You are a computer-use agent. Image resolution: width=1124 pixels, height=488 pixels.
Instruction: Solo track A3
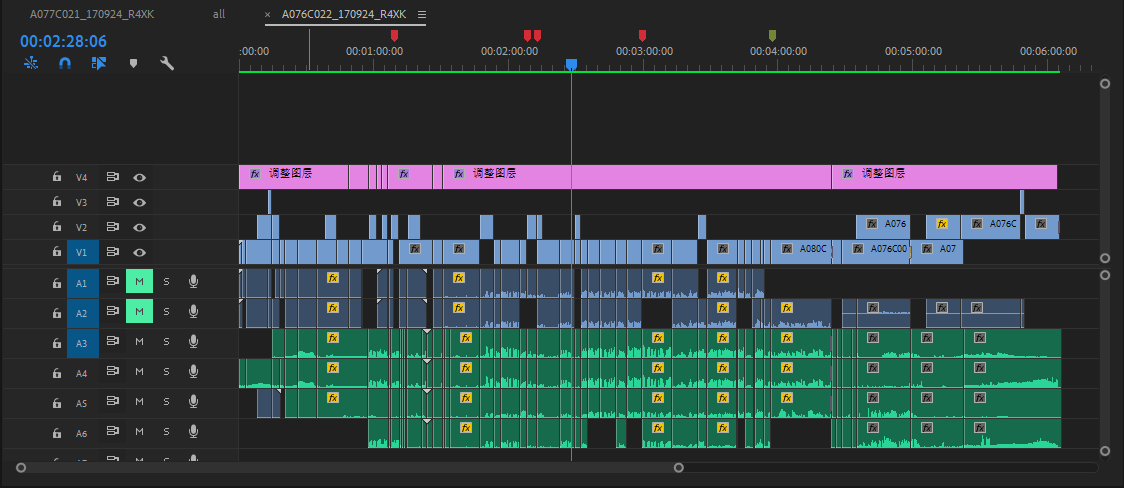tap(167, 343)
